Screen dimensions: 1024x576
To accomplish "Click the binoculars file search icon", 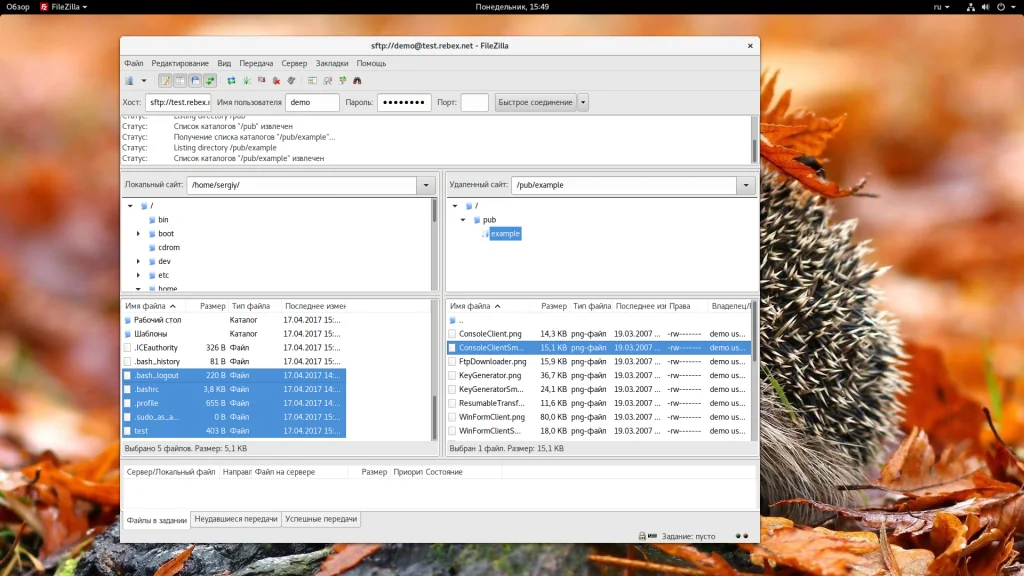I will [x=357, y=80].
